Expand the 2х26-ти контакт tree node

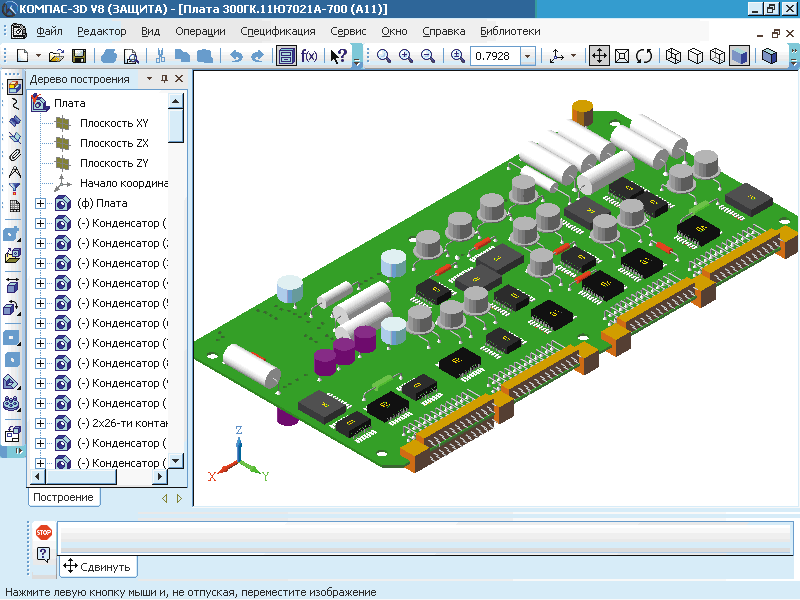tap(40, 423)
